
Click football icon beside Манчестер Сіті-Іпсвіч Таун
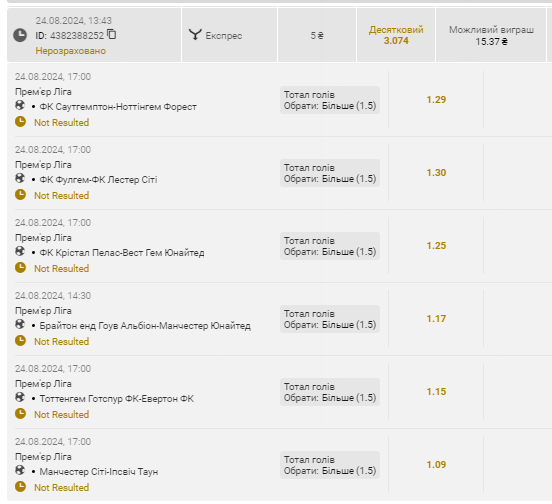(x=20, y=470)
